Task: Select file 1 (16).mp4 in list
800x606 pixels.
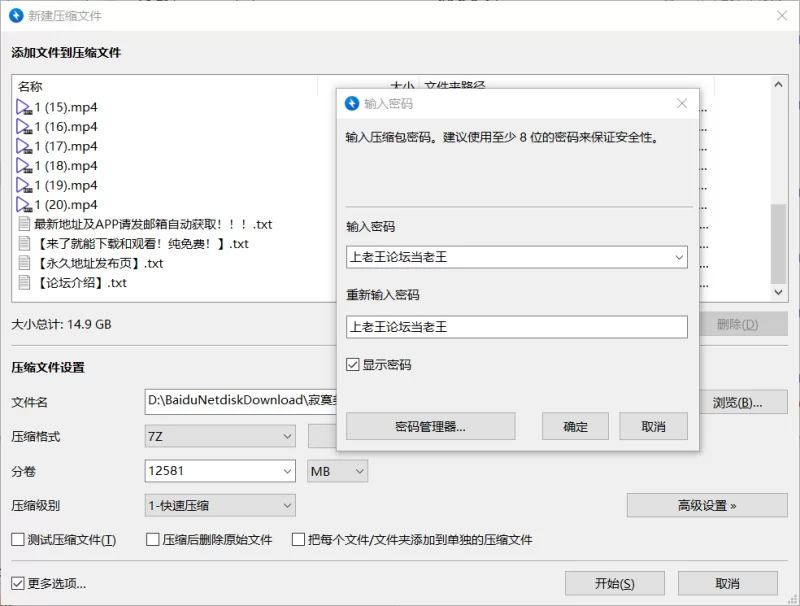Action: pos(66,127)
